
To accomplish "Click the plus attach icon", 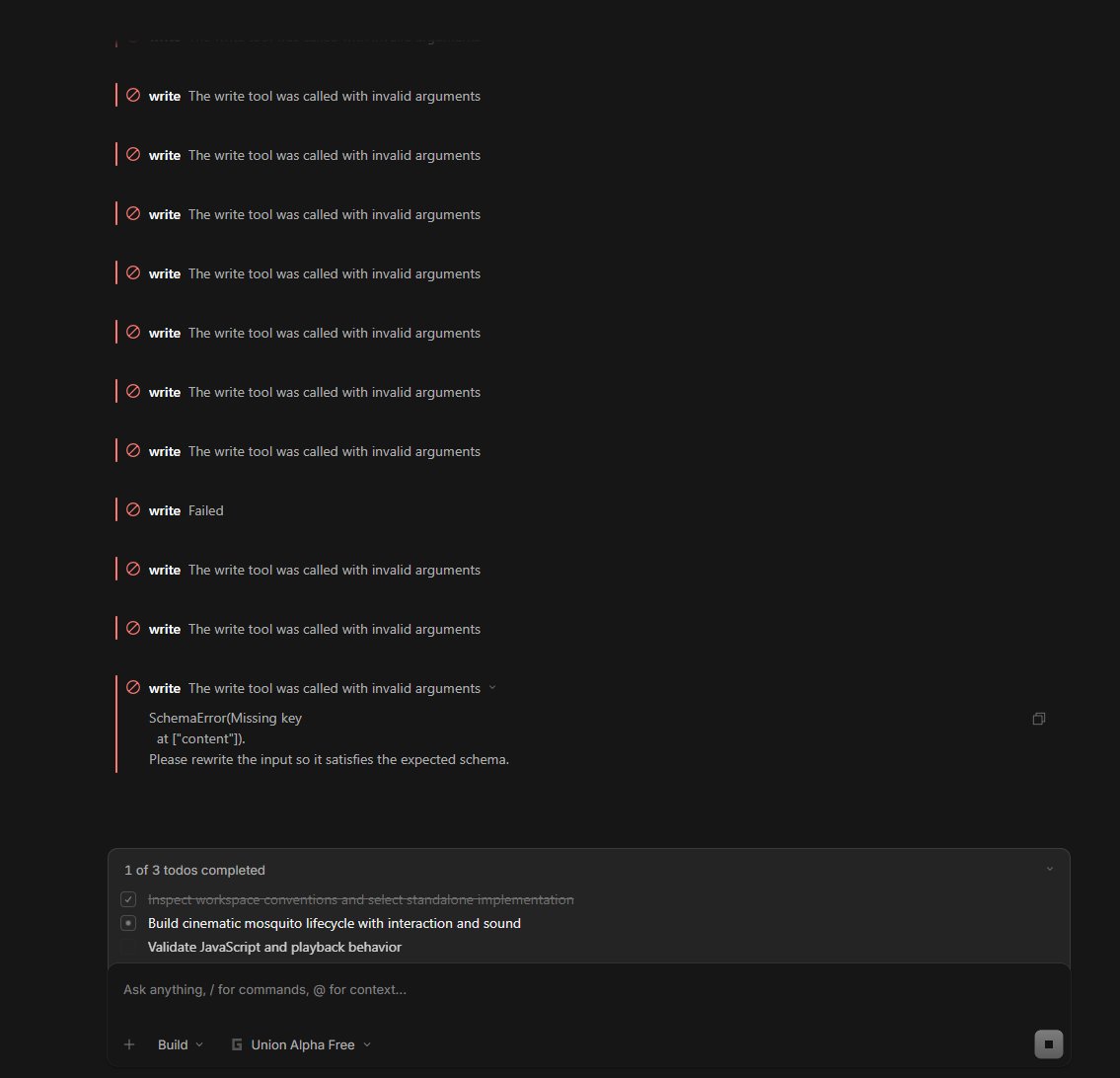I will click(x=129, y=1044).
